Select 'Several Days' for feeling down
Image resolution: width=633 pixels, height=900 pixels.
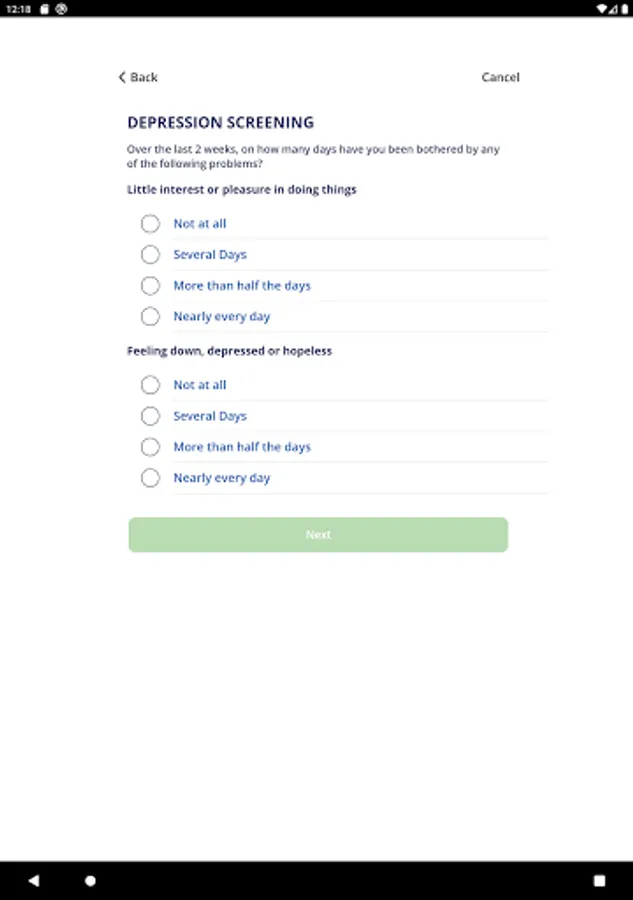pos(150,416)
